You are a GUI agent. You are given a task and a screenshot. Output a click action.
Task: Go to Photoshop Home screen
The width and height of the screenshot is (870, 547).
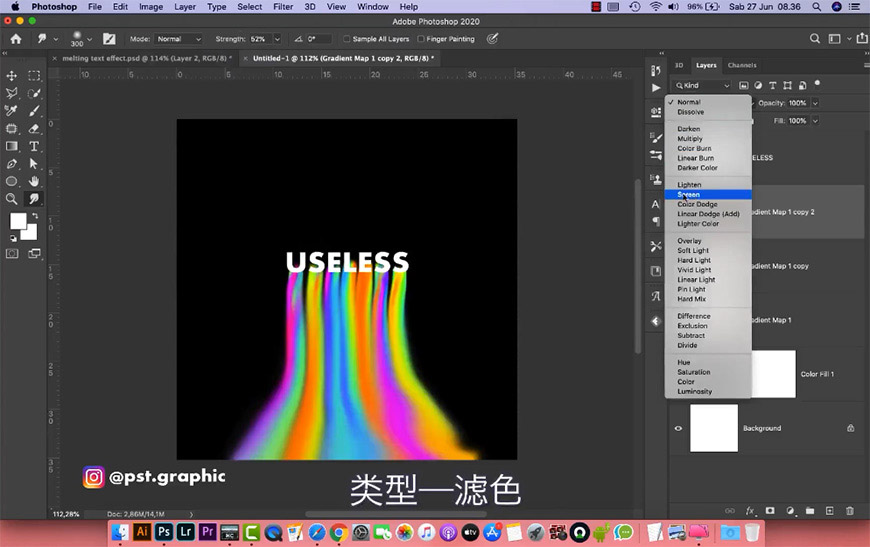[16, 39]
